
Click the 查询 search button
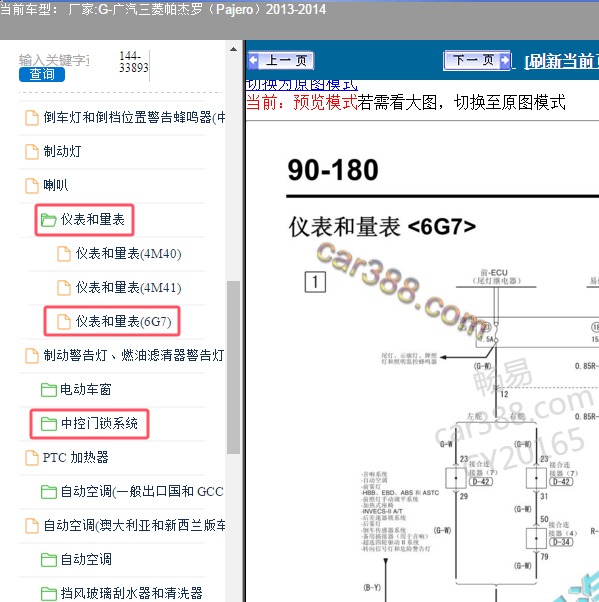pos(42,74)
